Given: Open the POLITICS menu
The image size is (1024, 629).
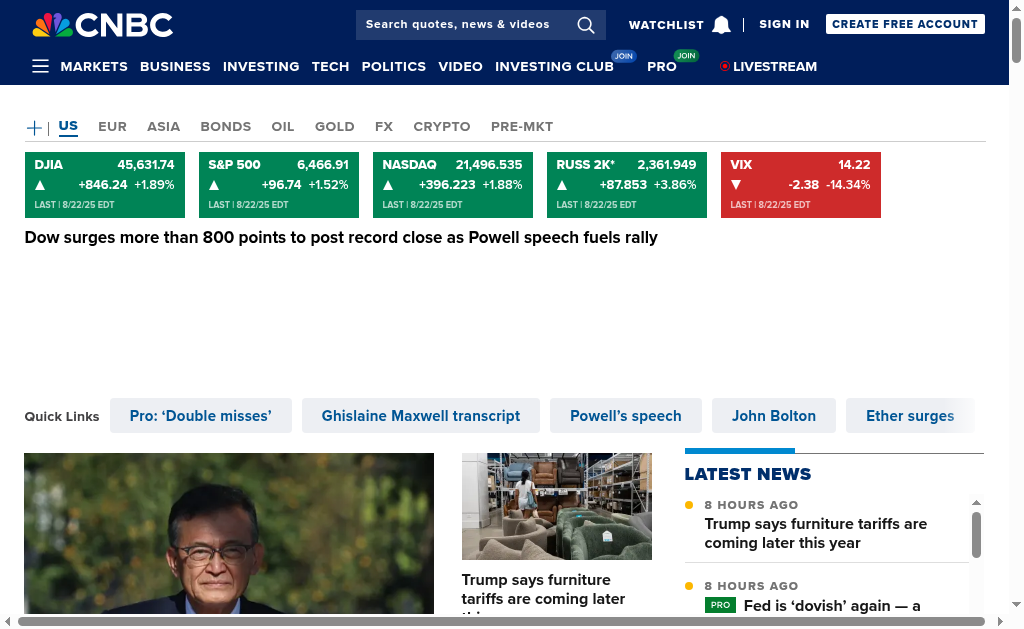Looking at the screenshot, I should (394, 67).
